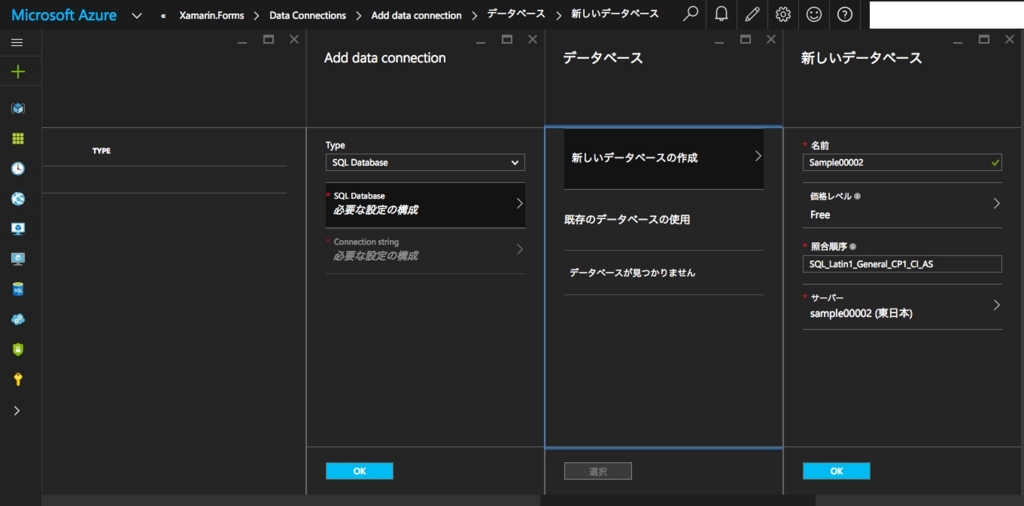
Task: Minimize the データベース blade
Action: tap(719, 41)
